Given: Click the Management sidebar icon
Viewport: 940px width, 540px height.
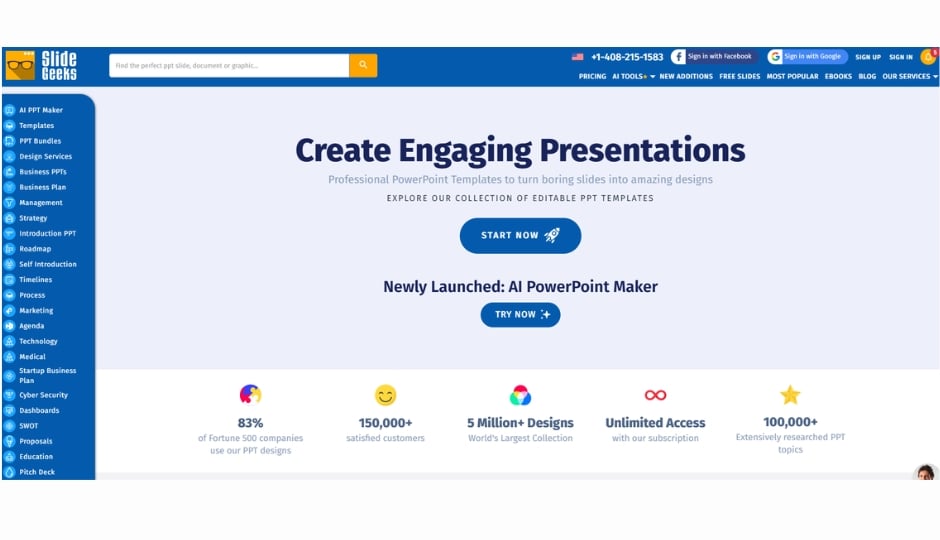Looking at the screenshot, I should pos(10,203).
